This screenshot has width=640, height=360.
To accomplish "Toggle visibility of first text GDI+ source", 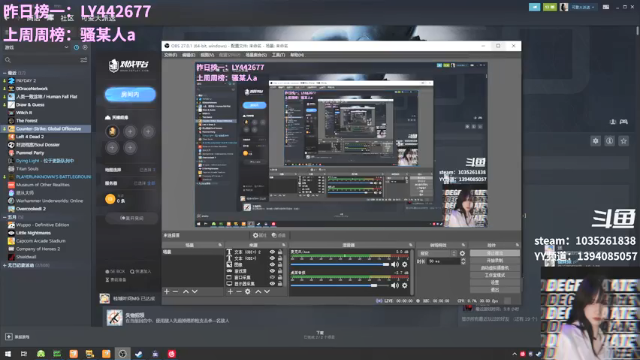I will click(x=272, y=252).
